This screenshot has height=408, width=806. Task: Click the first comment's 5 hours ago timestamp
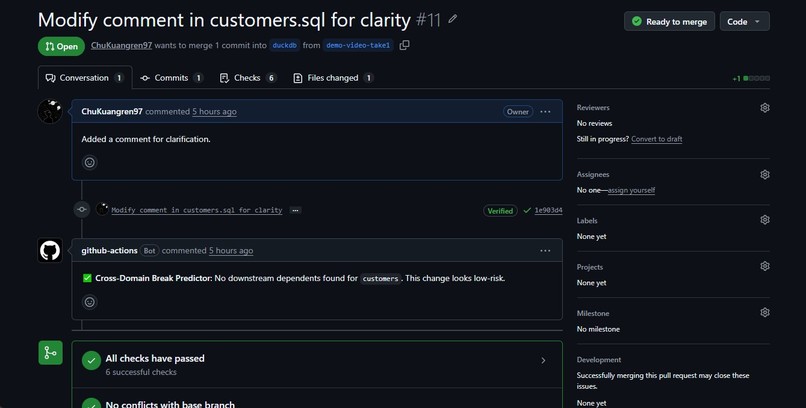[x=214, y=112]
